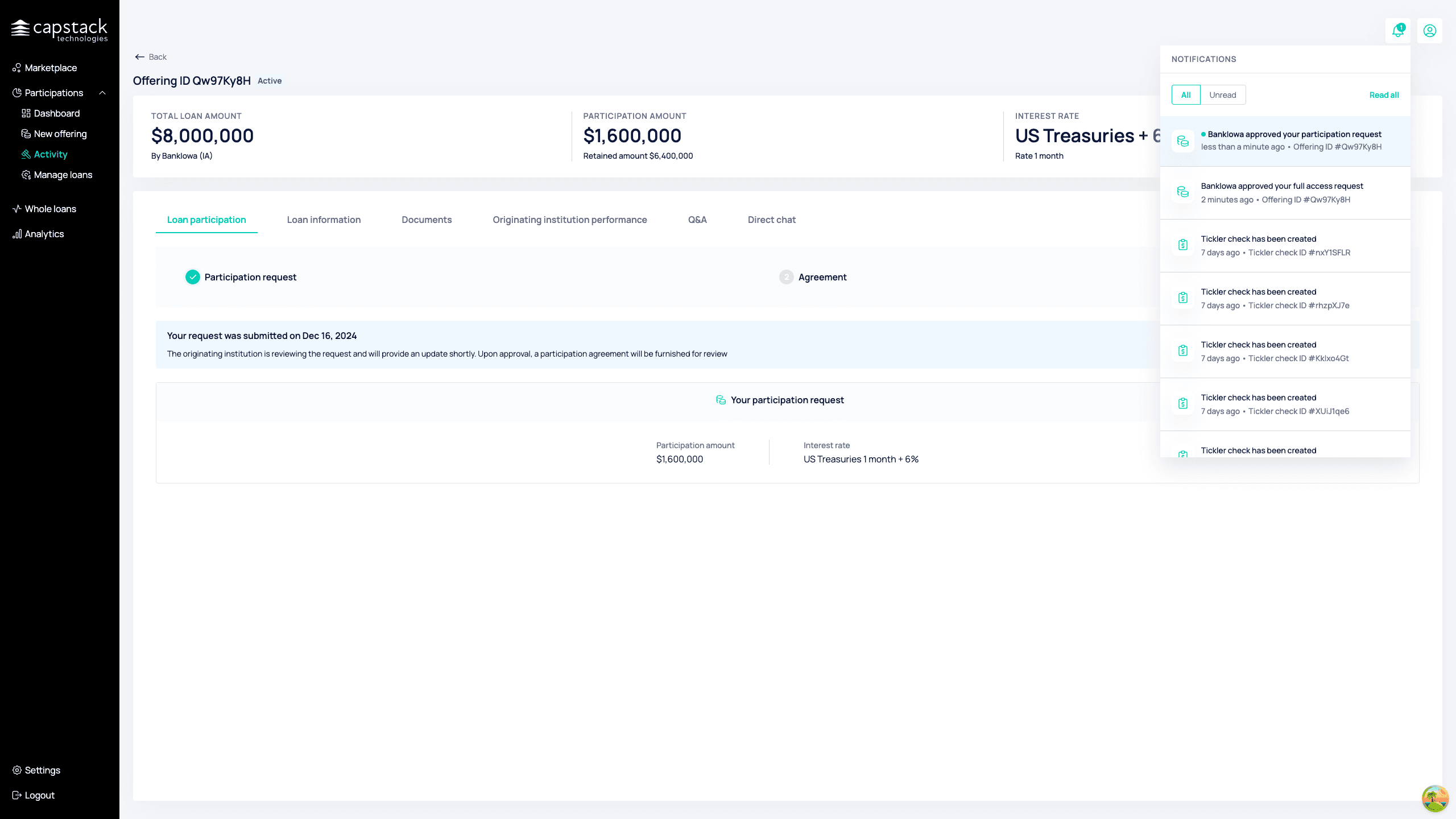
Task: Open the Q&A tab
Action: (x=697, y=220)
